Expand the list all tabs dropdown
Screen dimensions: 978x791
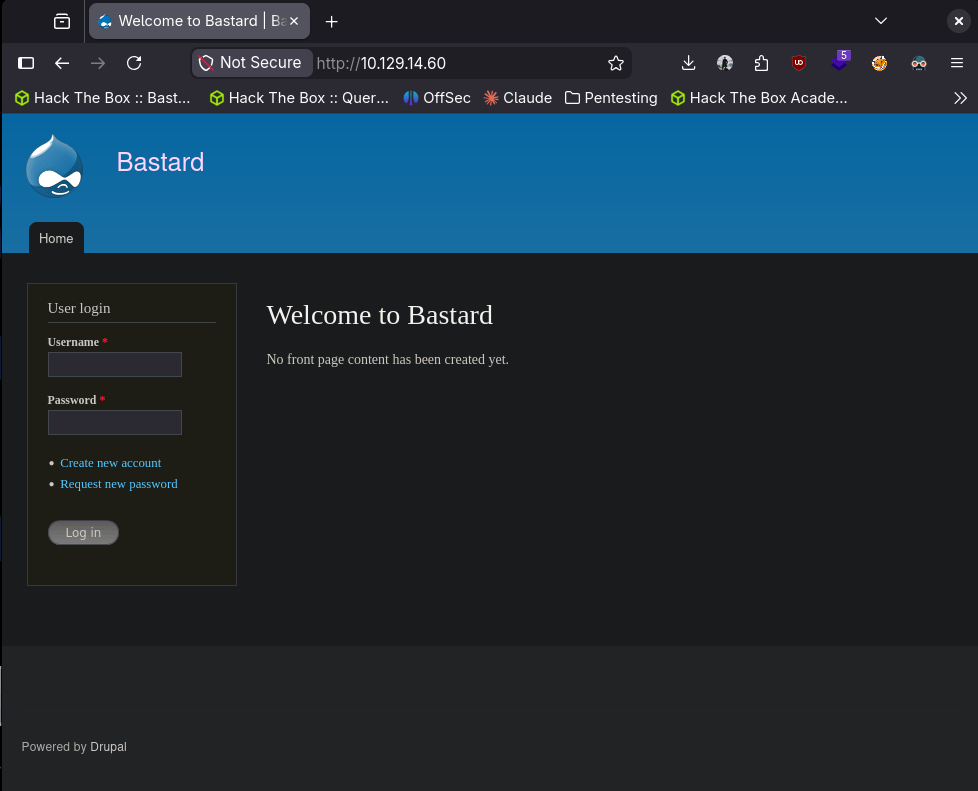pyautogui.click(x=881, y=21)
